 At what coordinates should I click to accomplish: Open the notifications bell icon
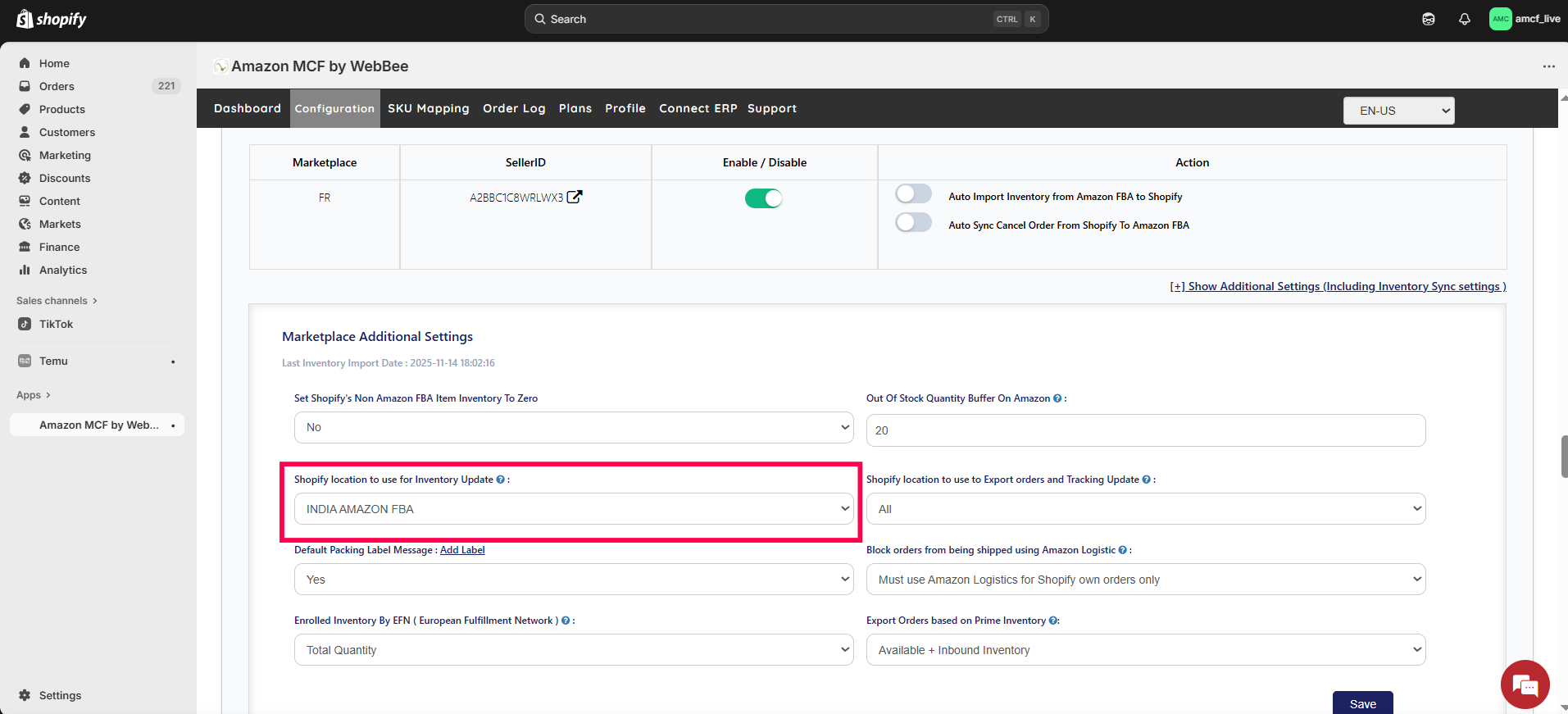pos(1464,19)
